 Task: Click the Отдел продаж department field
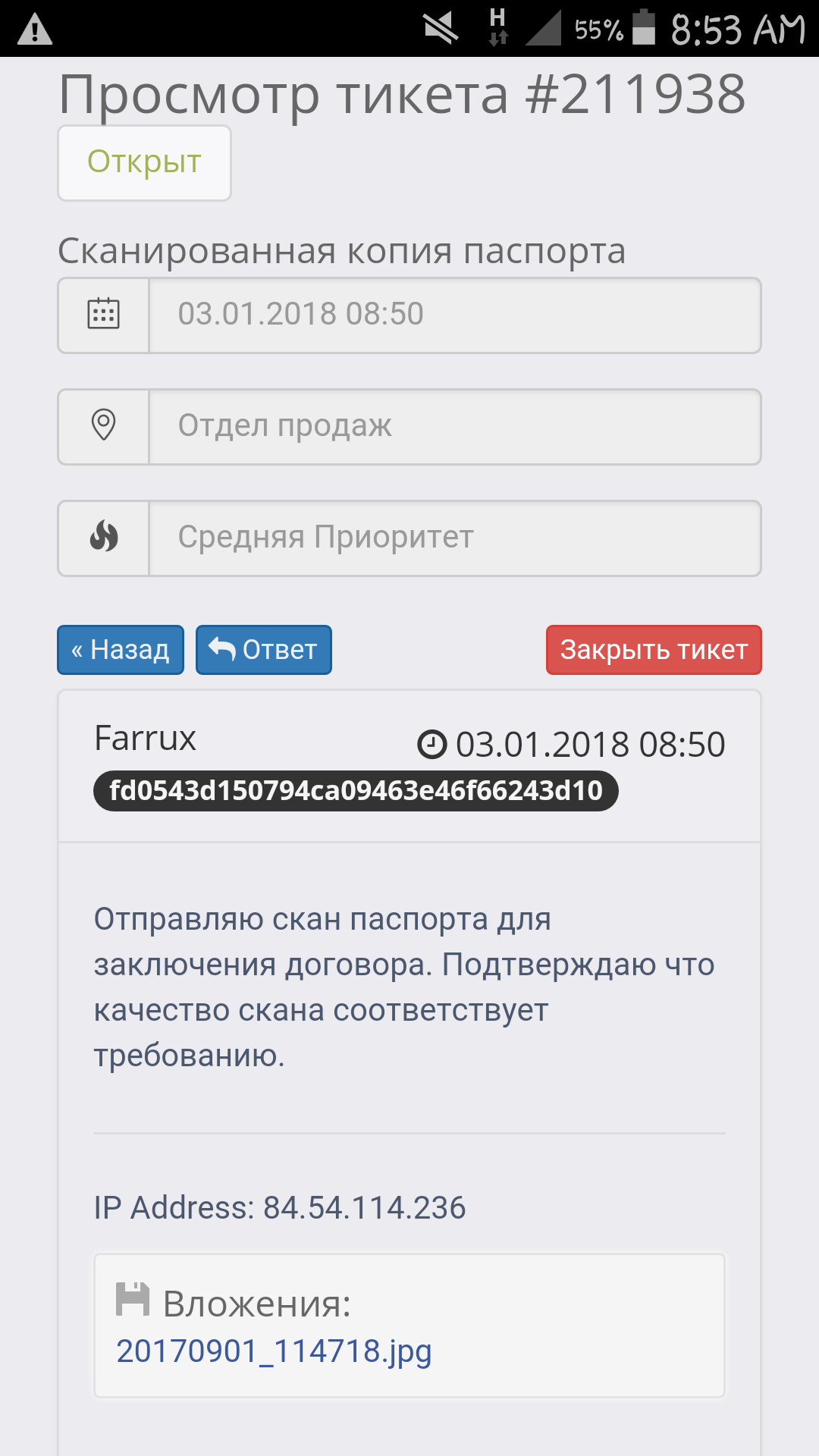455,426
